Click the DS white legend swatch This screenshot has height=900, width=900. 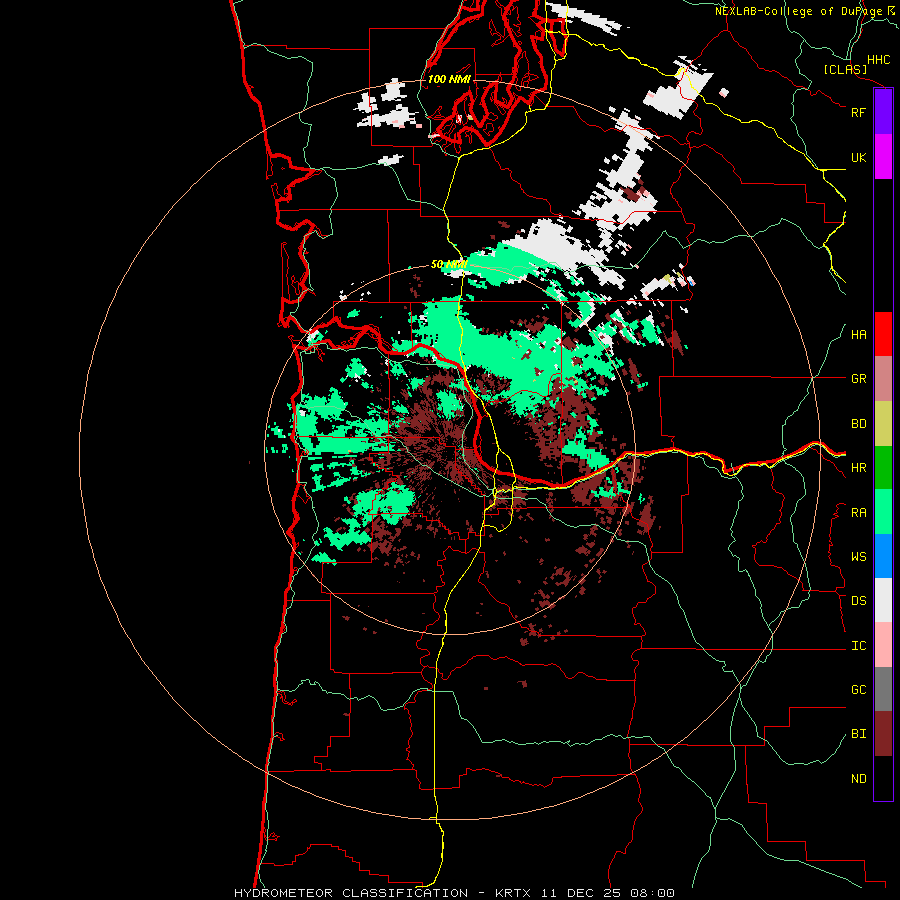point(883,600)
